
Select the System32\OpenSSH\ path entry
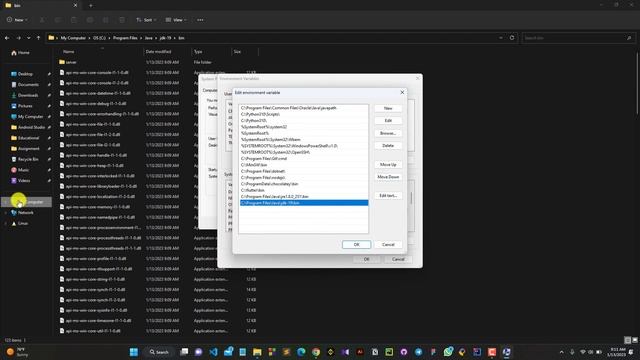click(304, 152)
